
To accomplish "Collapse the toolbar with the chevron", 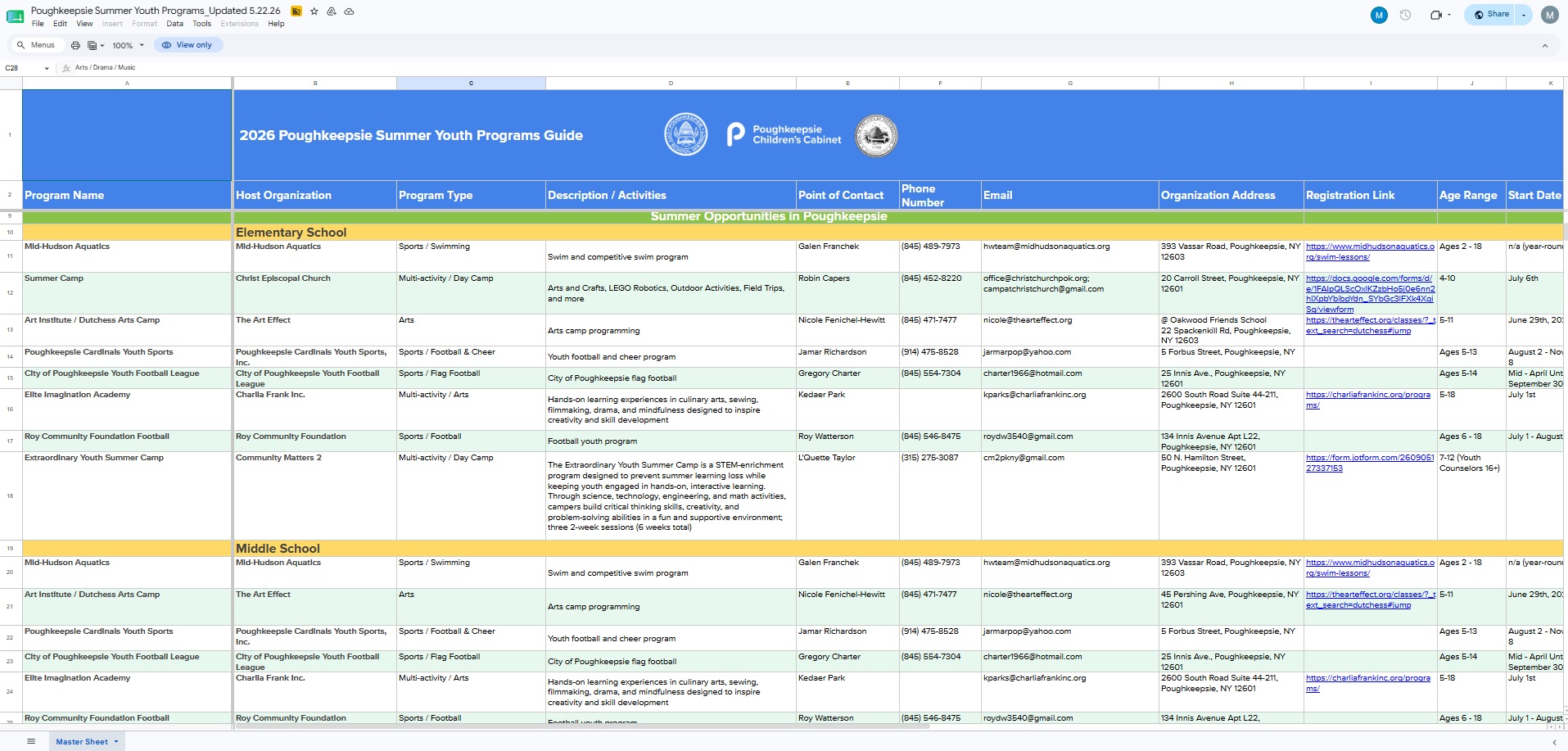I will click(1545, 46).
